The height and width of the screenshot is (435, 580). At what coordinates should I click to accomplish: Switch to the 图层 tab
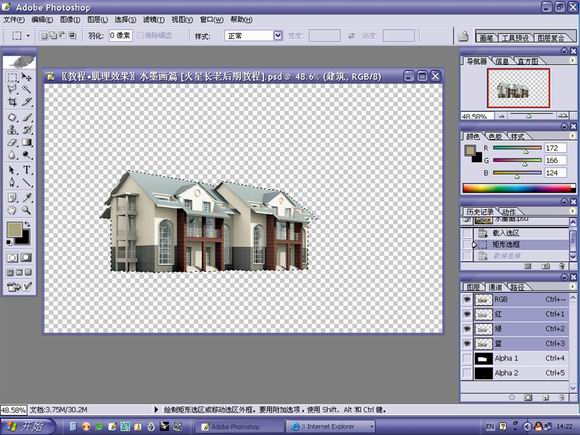473,287
